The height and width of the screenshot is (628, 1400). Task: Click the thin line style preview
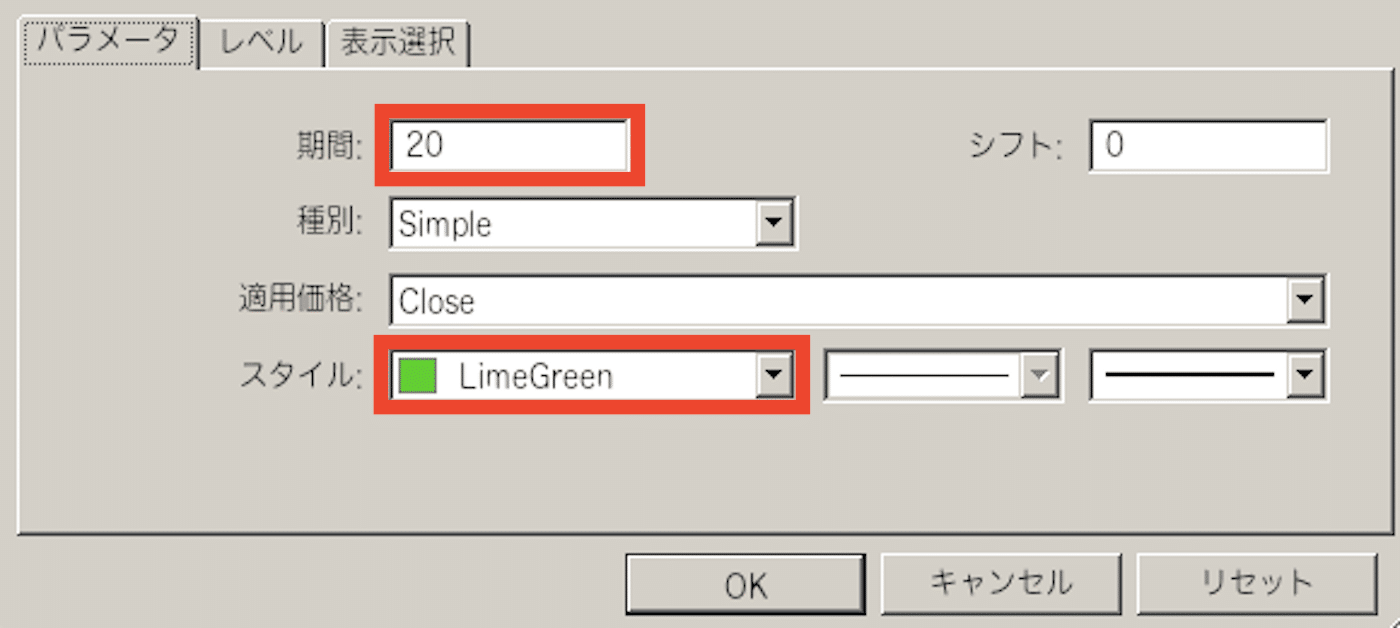(x=924, y=376)
